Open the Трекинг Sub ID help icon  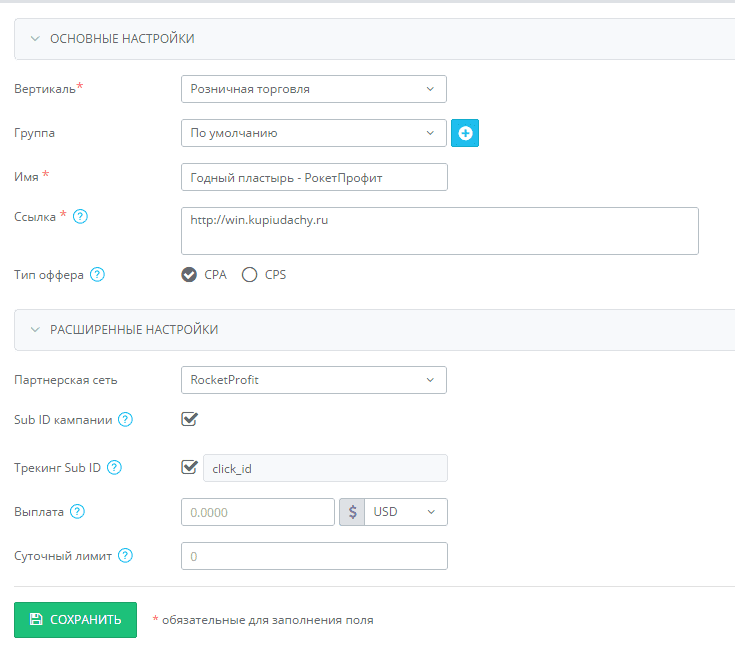click(x=114, y=468)
